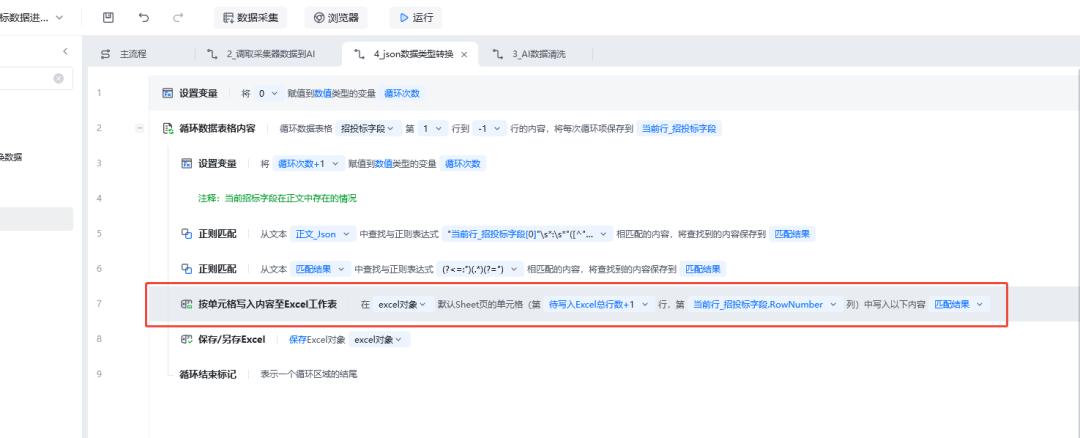Screen dimensions: 1080x438
Task: Select 按单元格写入内容至Excel工作表 step title
Action: click(x=267, y=304)
